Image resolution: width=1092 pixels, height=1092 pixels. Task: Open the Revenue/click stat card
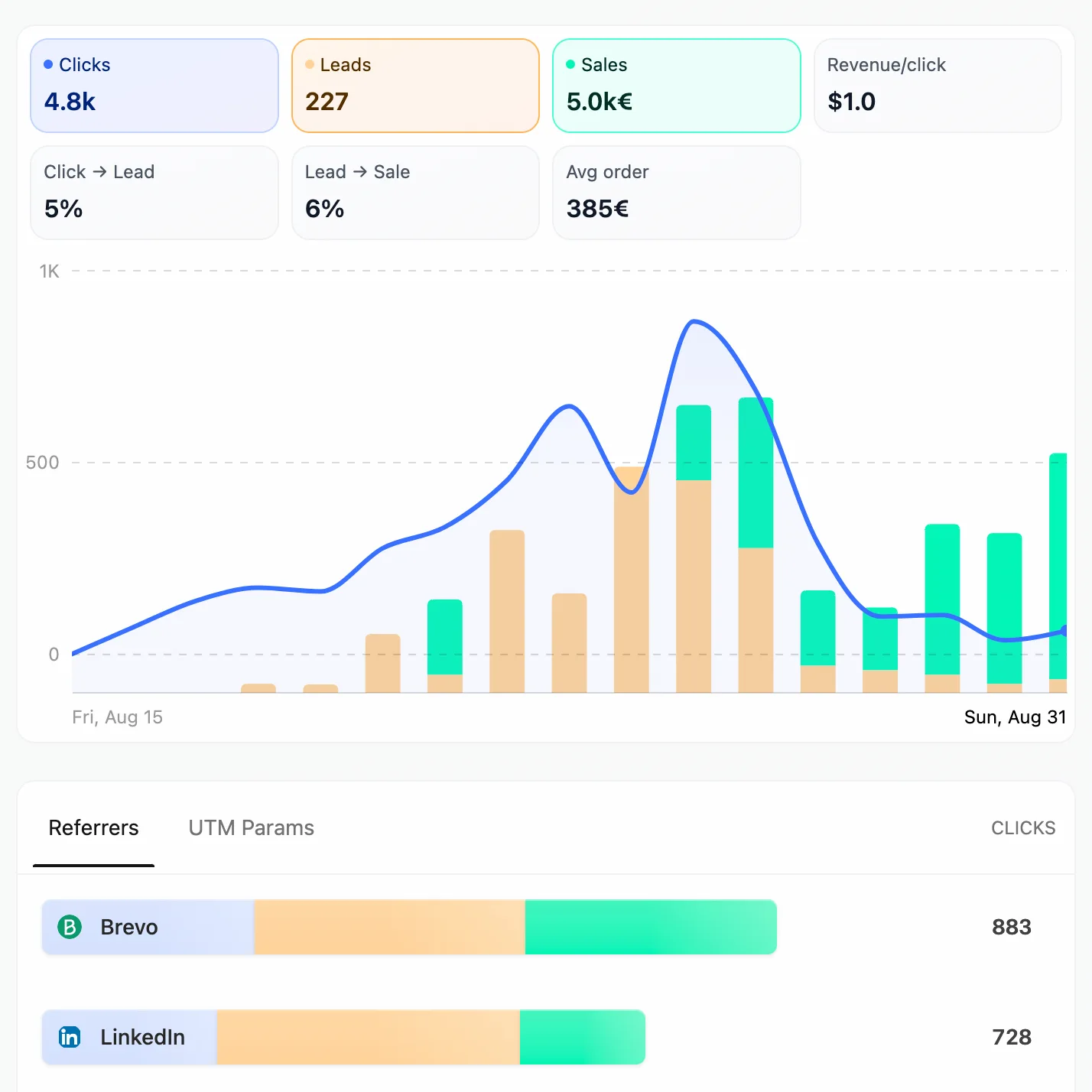click(x=938, y=85)
